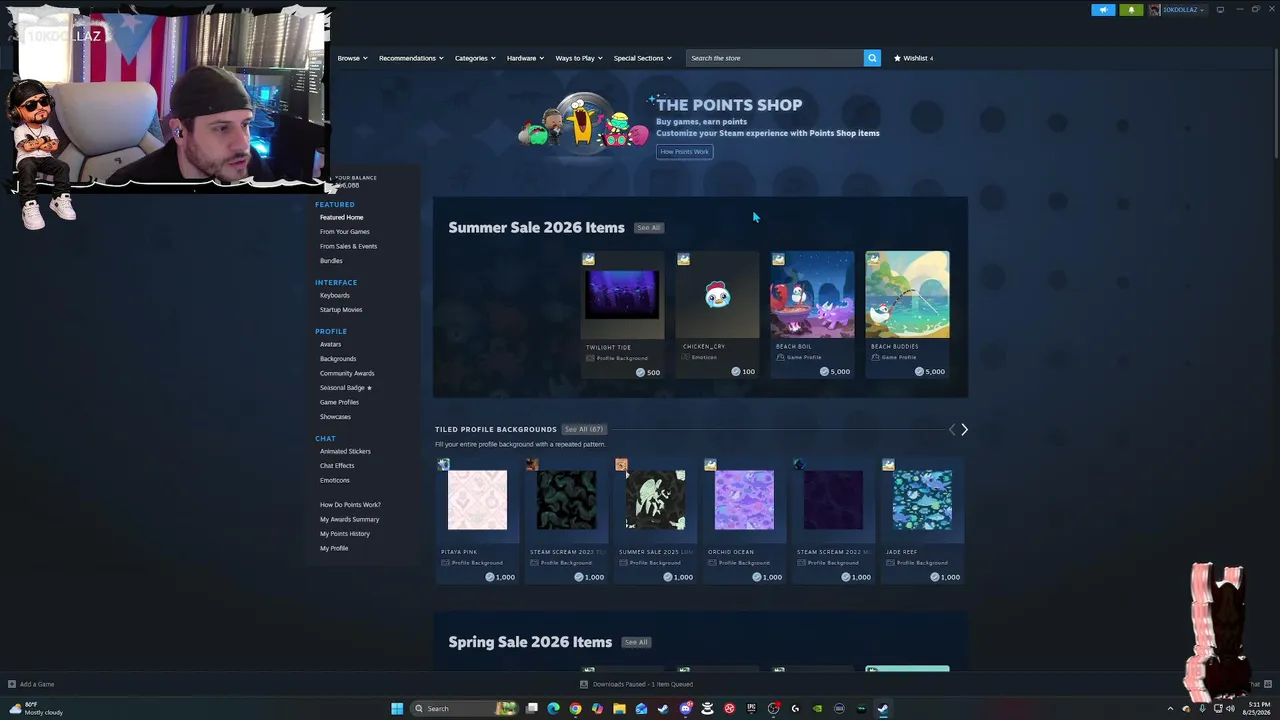
Task: Click Add a Game at bottom left
Action: click(31, 685)
